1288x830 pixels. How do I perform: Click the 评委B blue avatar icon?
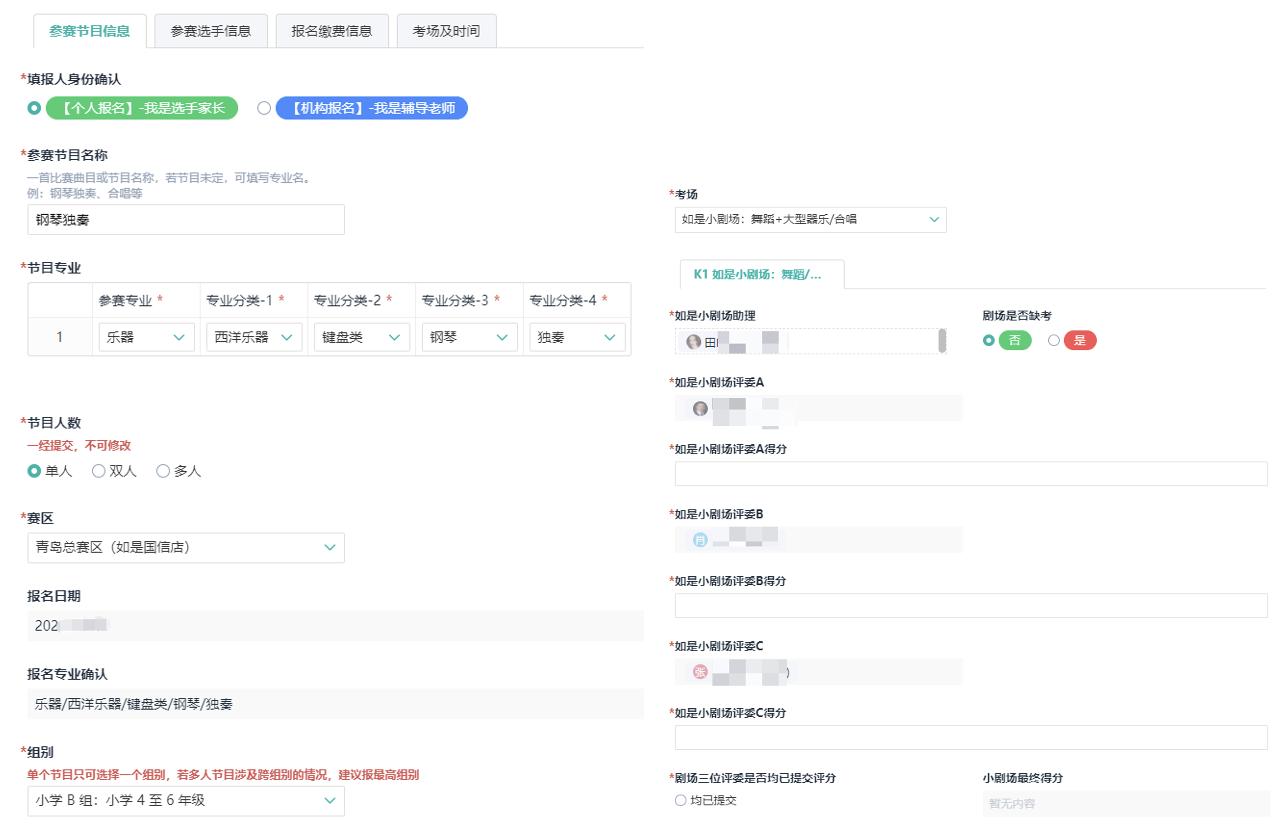700,540
